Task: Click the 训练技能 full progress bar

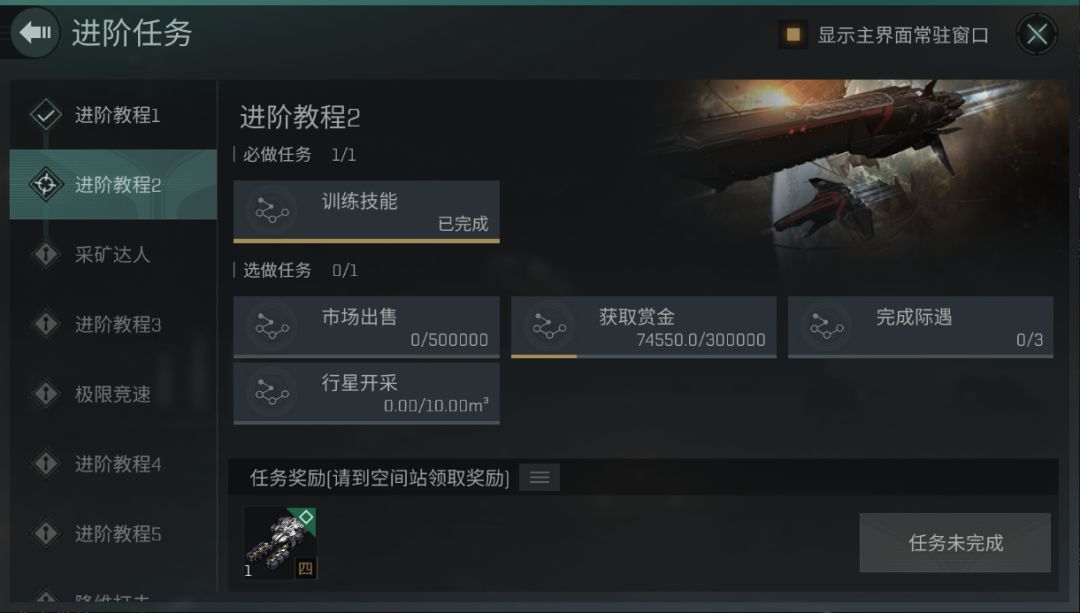Action: pyautogui.click(x=366, y=241)
